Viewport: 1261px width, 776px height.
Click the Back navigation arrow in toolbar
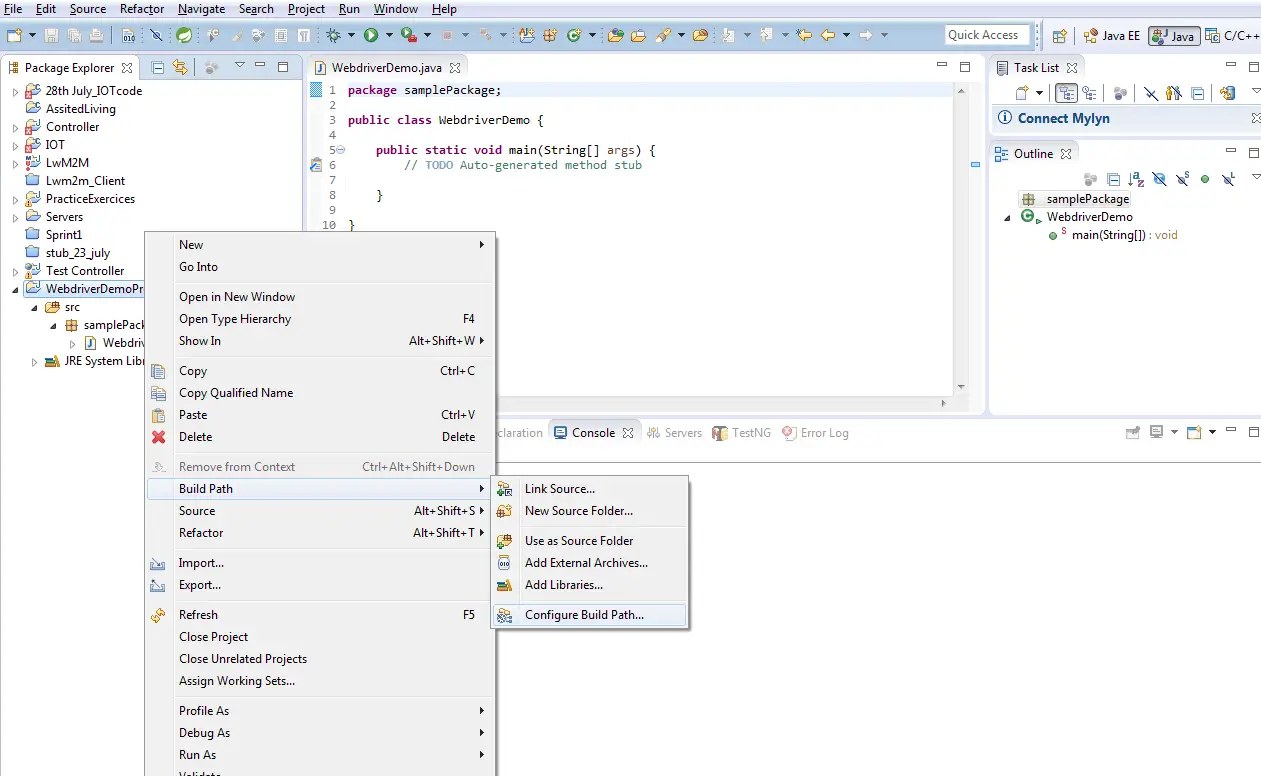click(x=828, y=35)
